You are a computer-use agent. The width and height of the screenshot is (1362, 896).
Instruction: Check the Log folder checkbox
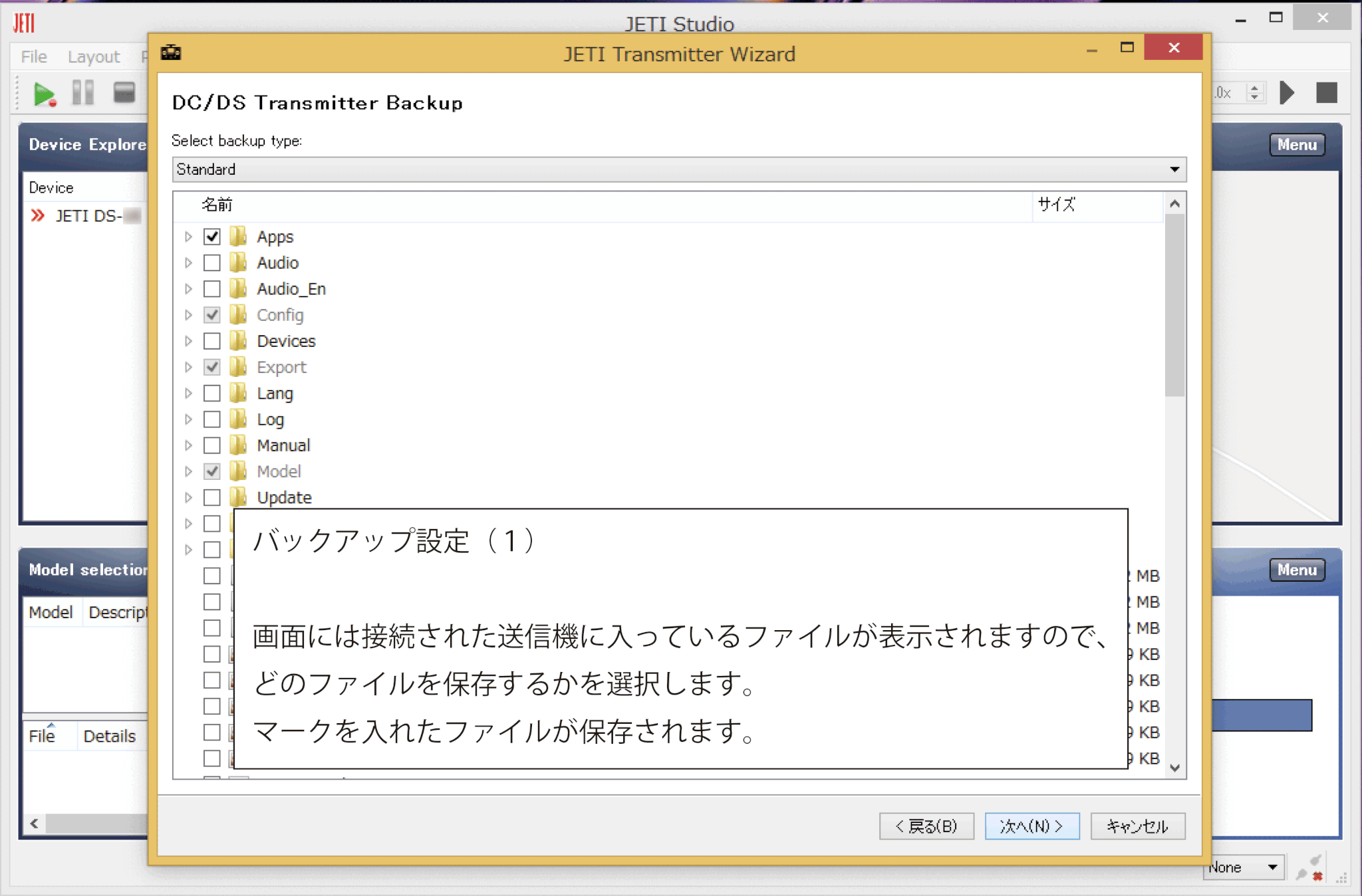pos(212,419)
